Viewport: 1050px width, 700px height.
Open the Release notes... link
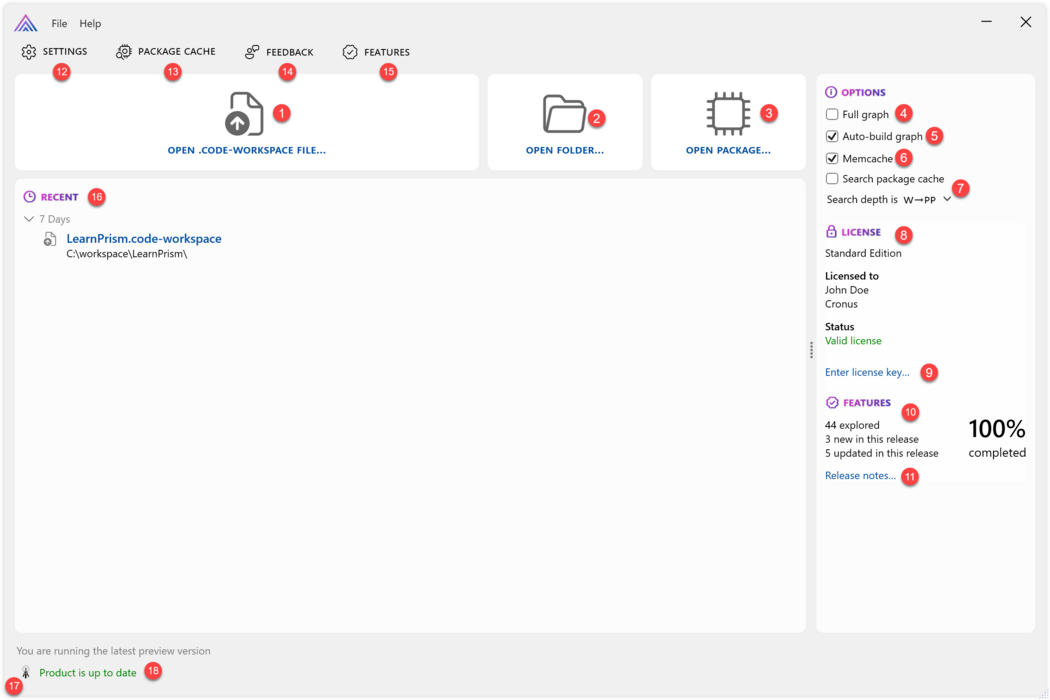860,476
